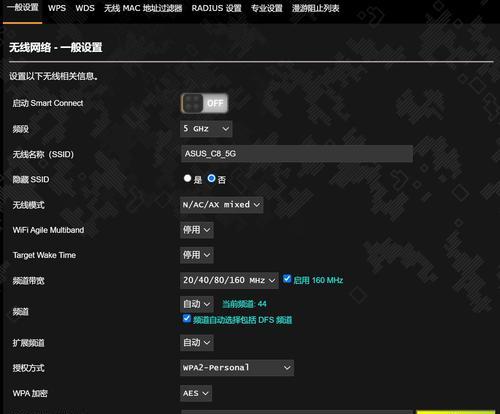Open the Target Wake Time dropdown
Screen dimensions: 500x414
point(197,255)
